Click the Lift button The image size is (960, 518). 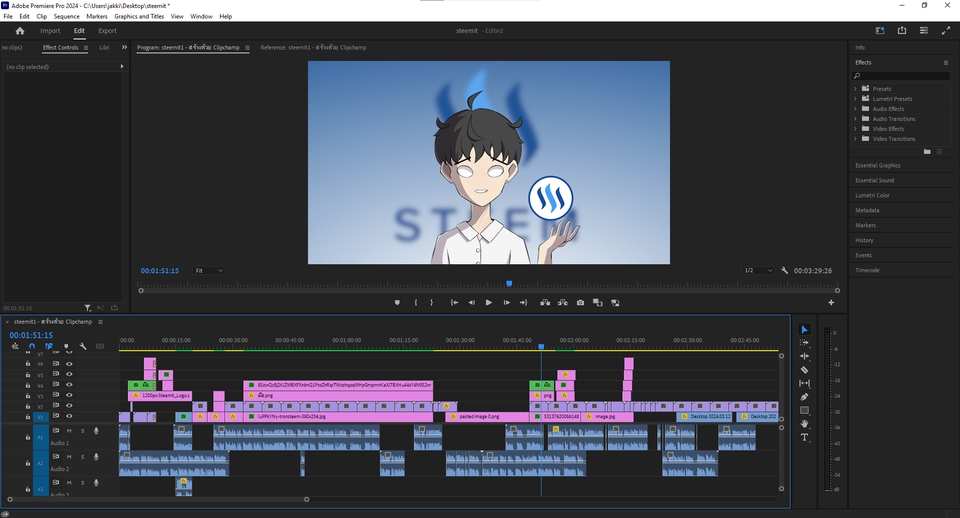545,302
